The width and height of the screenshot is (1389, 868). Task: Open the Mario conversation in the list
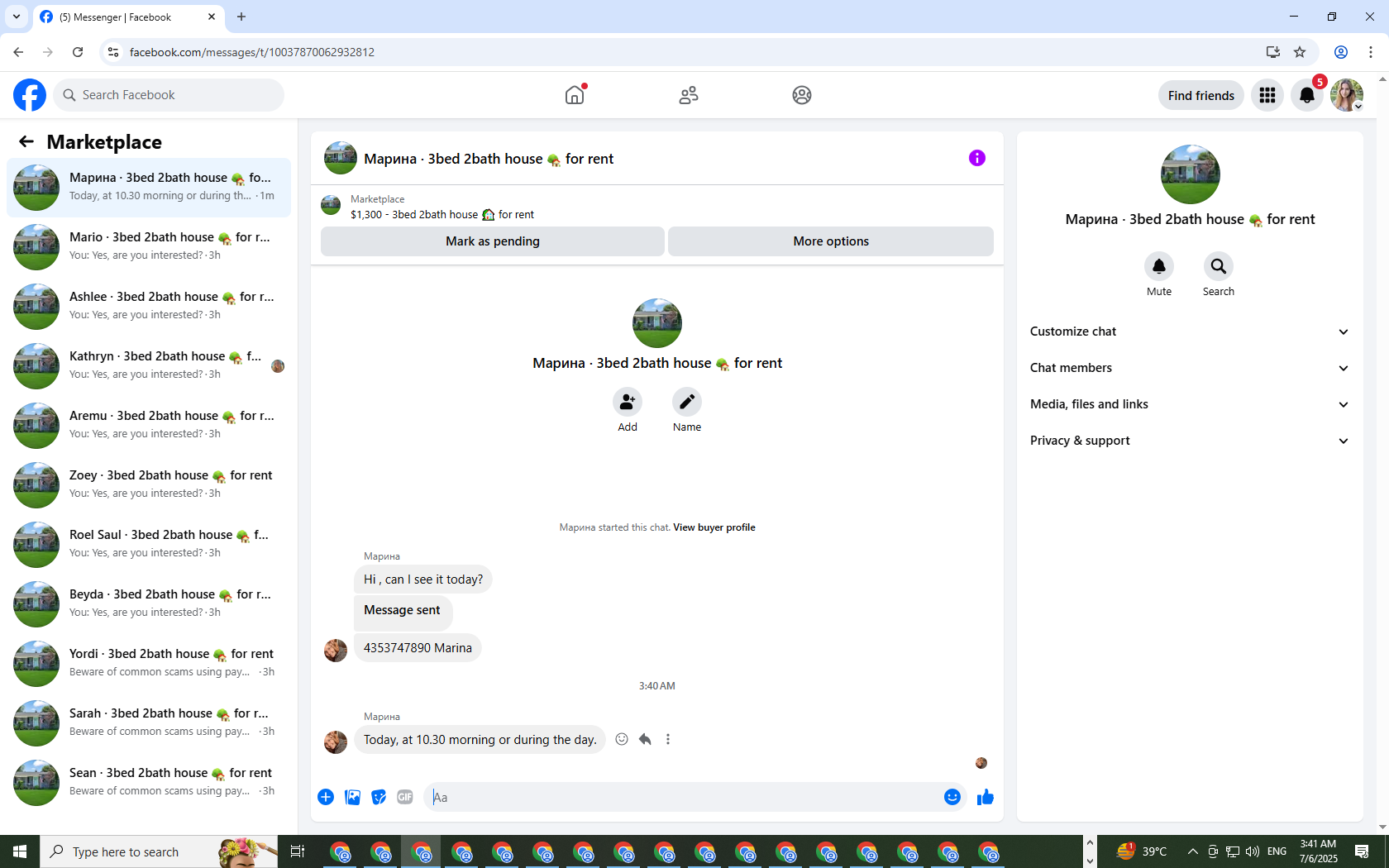pos(149,246)
